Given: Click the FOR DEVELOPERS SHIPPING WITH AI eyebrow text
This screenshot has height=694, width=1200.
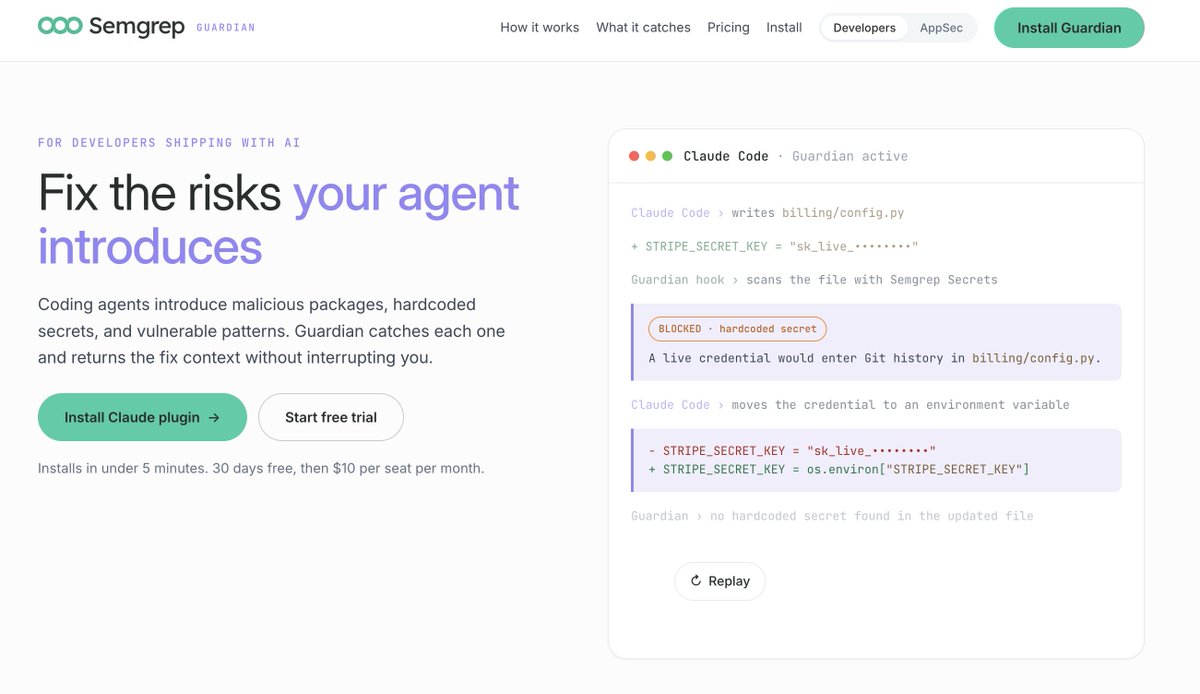Looking at the screenshot, I should tap(169, 143).
